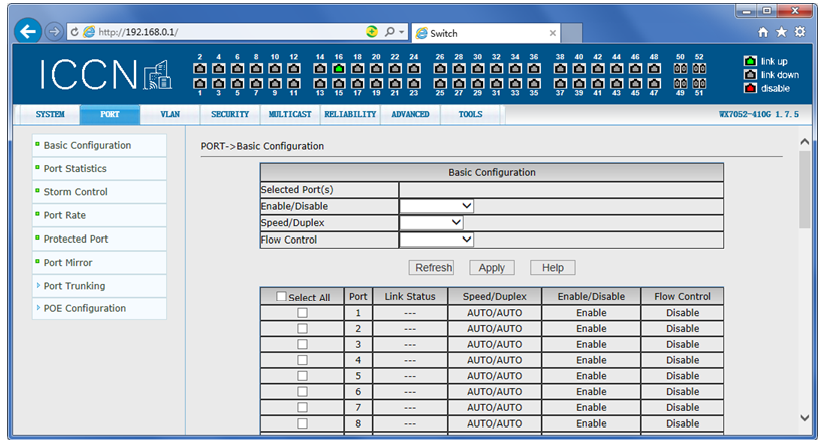Open Port Statistics in sidebar
The height and width of the screenshot is (444, 825).
click(x=75, y=169)
